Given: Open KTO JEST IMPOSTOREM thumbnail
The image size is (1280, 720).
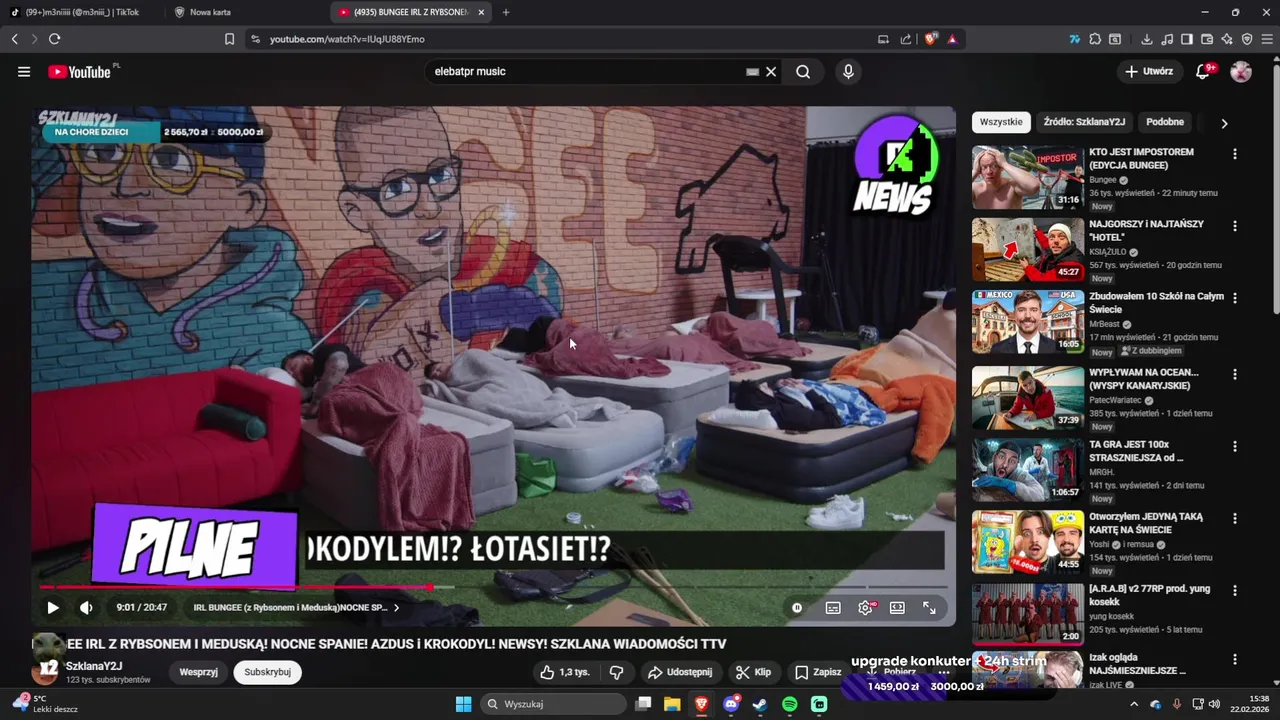Looking at the screenshot, I should [1028, 177].
